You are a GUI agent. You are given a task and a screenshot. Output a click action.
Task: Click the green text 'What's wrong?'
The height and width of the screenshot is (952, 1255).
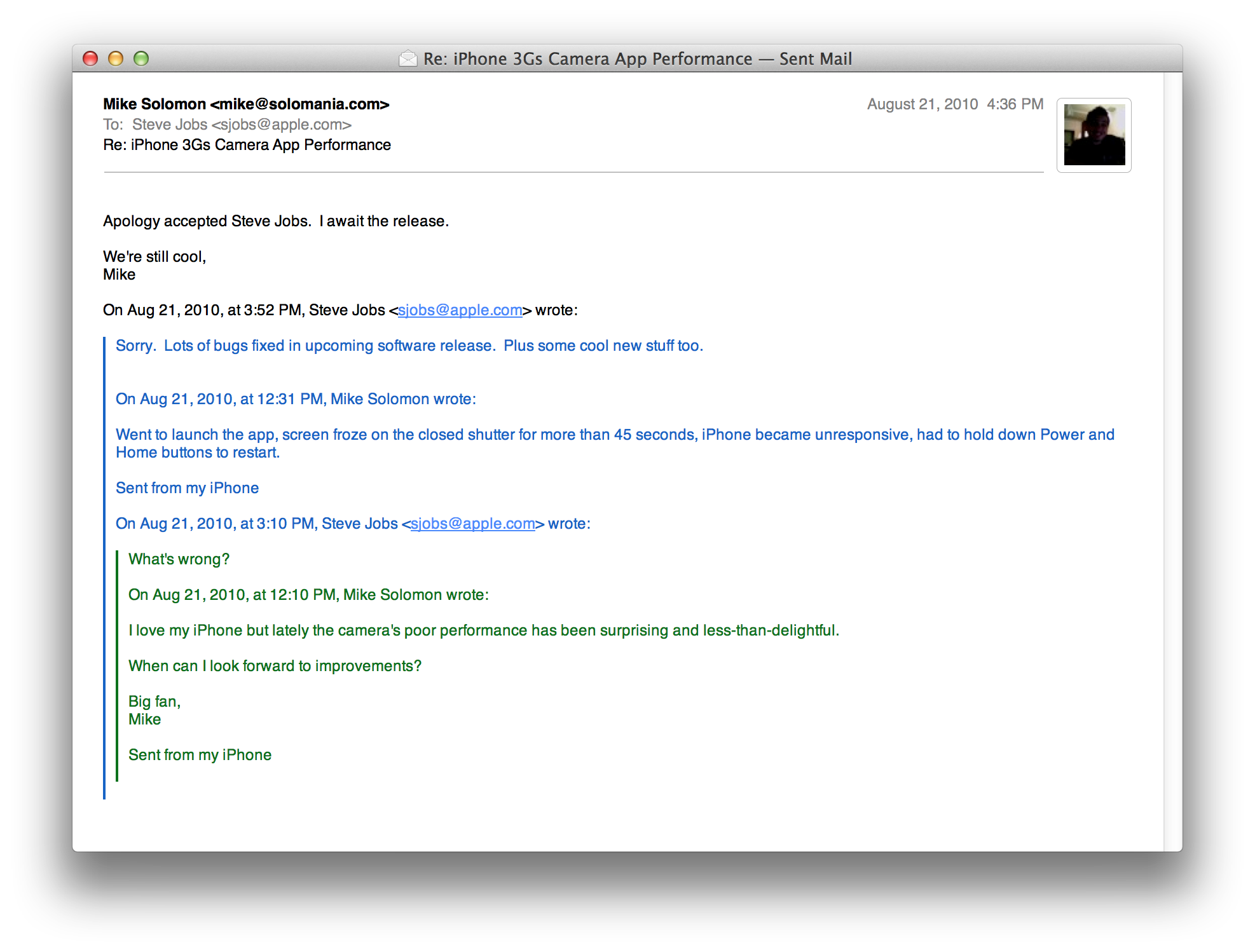(x=179, y=559)
